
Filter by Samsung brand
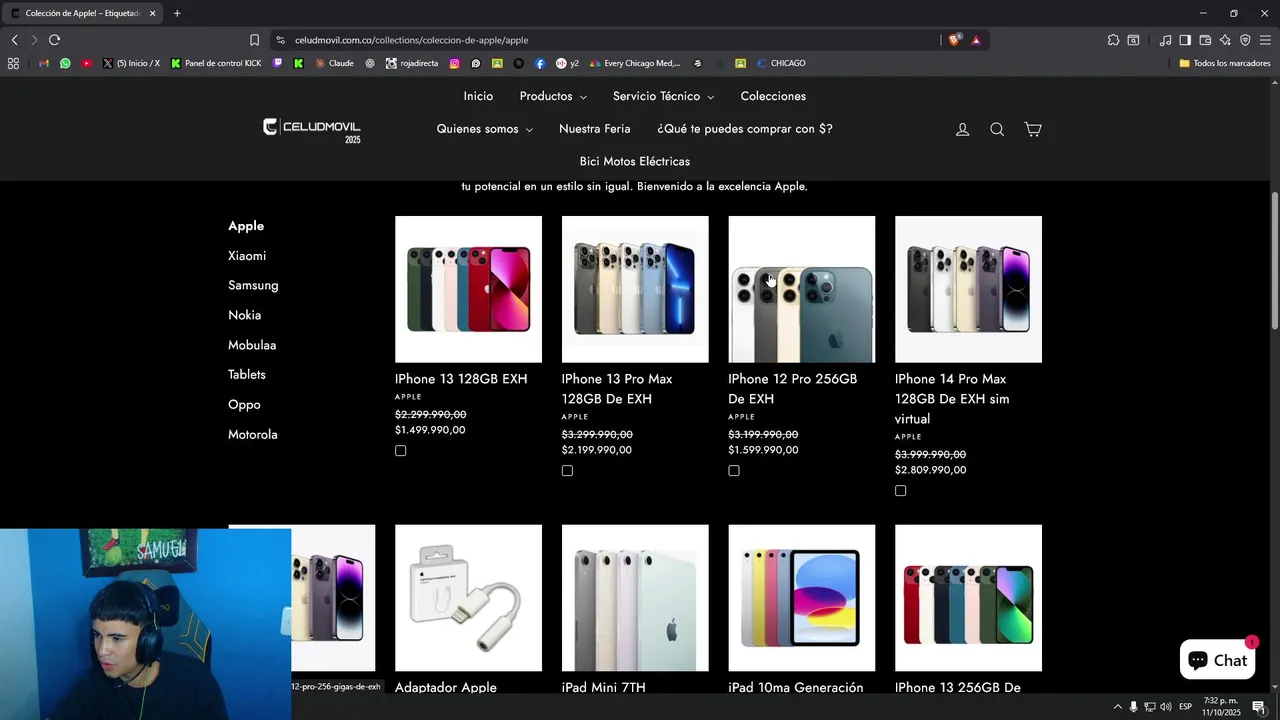tap(253, 286)
